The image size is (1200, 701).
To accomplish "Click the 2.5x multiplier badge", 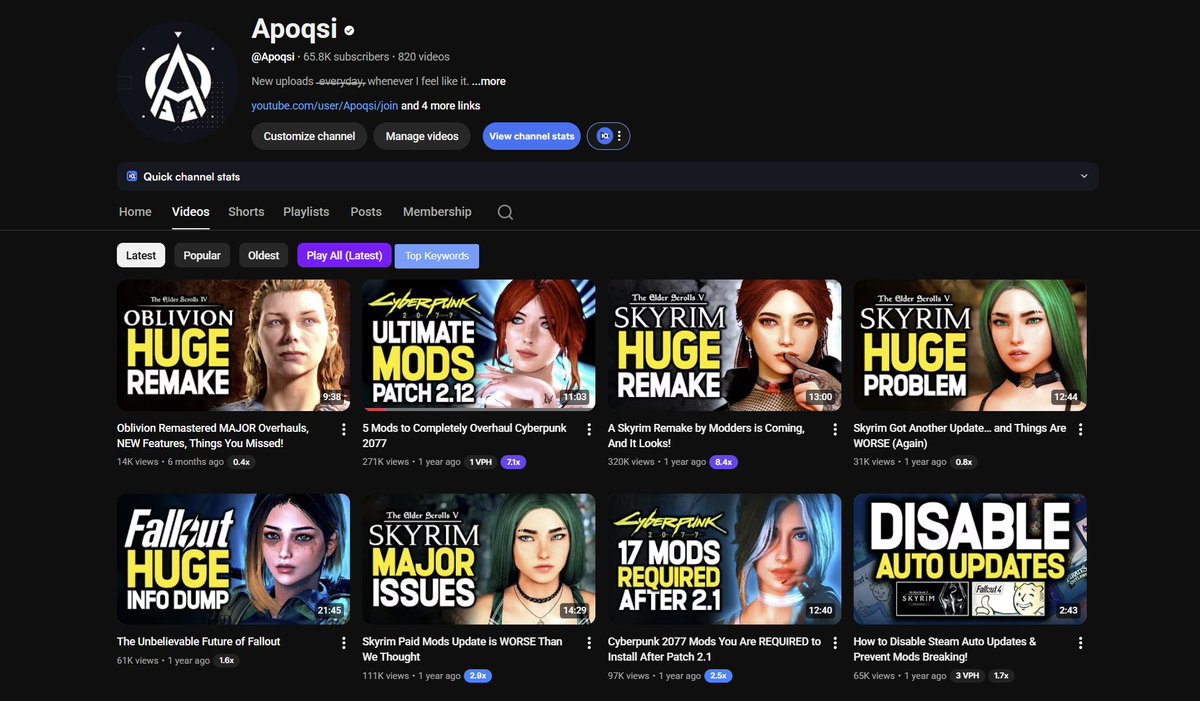I will 718,676.
